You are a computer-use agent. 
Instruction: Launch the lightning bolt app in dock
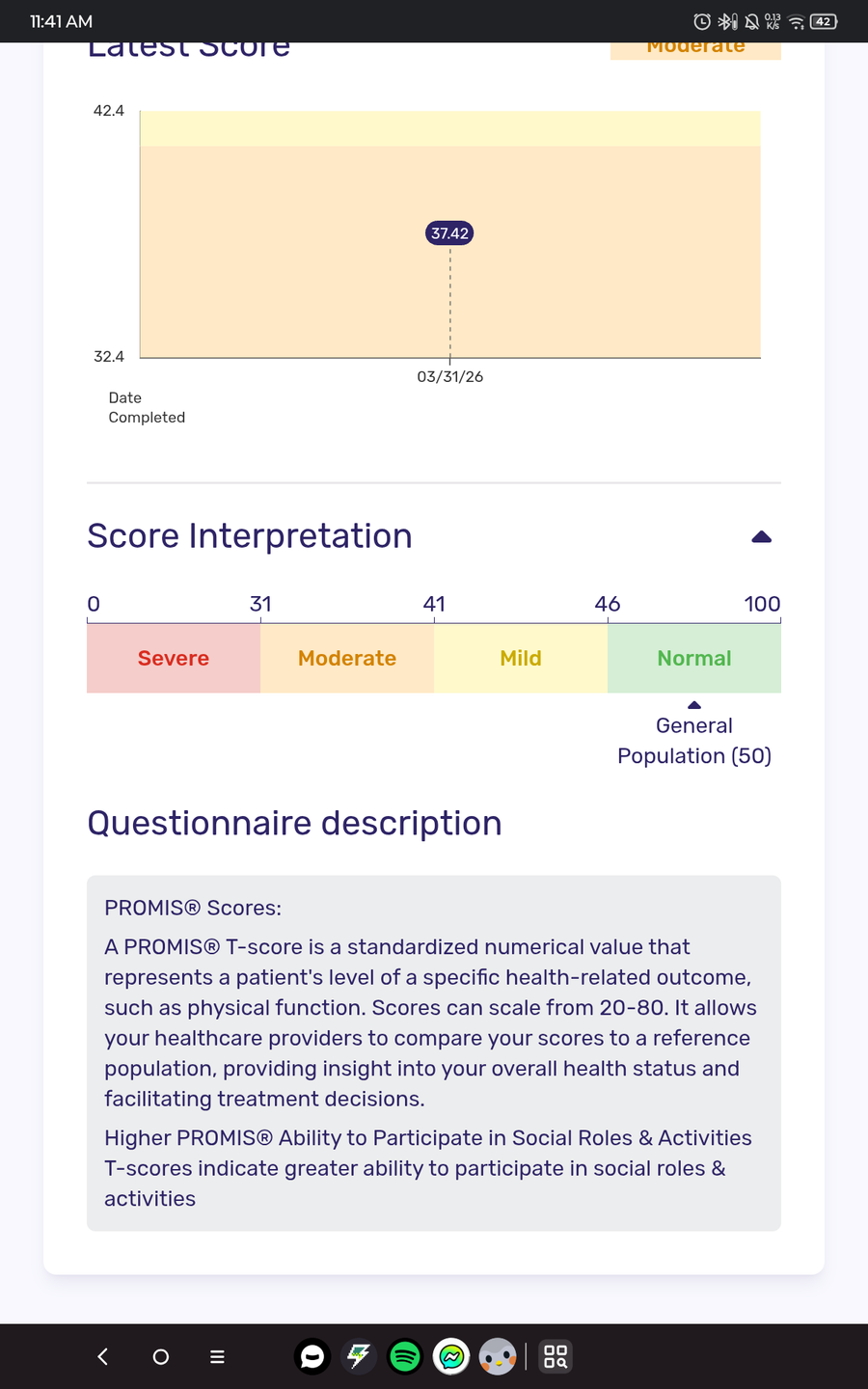(359, 1357)
